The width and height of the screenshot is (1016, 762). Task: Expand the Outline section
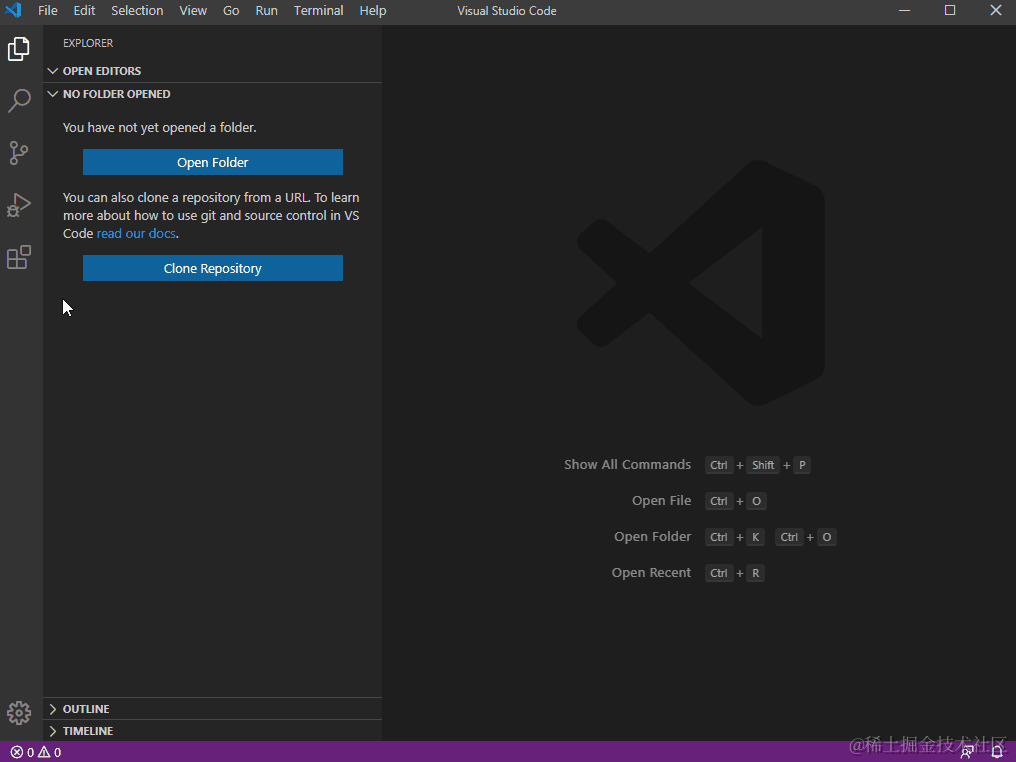[x=213, y=709]
